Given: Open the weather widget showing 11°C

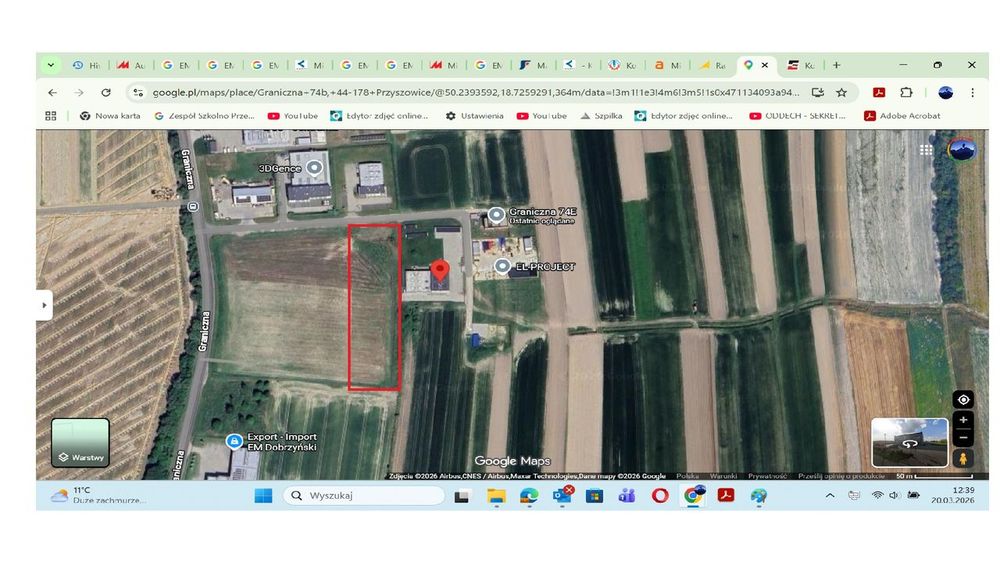Looking at the screenshot, I should (99, 495).
